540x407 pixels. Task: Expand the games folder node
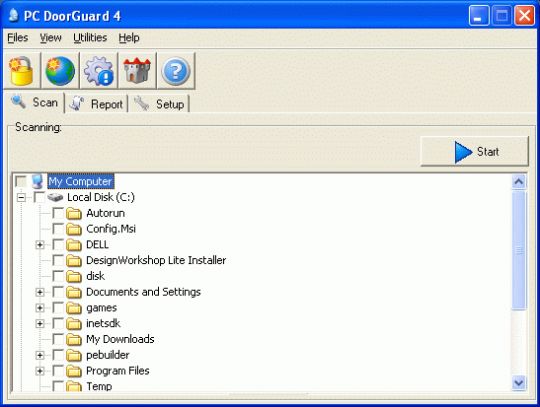click(x=40, y=308)
